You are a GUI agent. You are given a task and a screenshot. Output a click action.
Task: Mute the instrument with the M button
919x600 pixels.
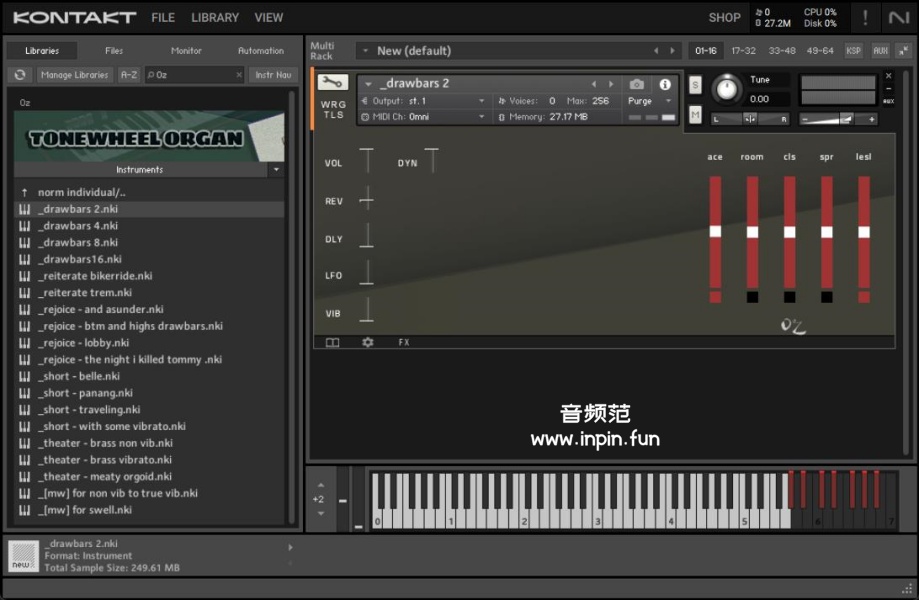(695, 115)
